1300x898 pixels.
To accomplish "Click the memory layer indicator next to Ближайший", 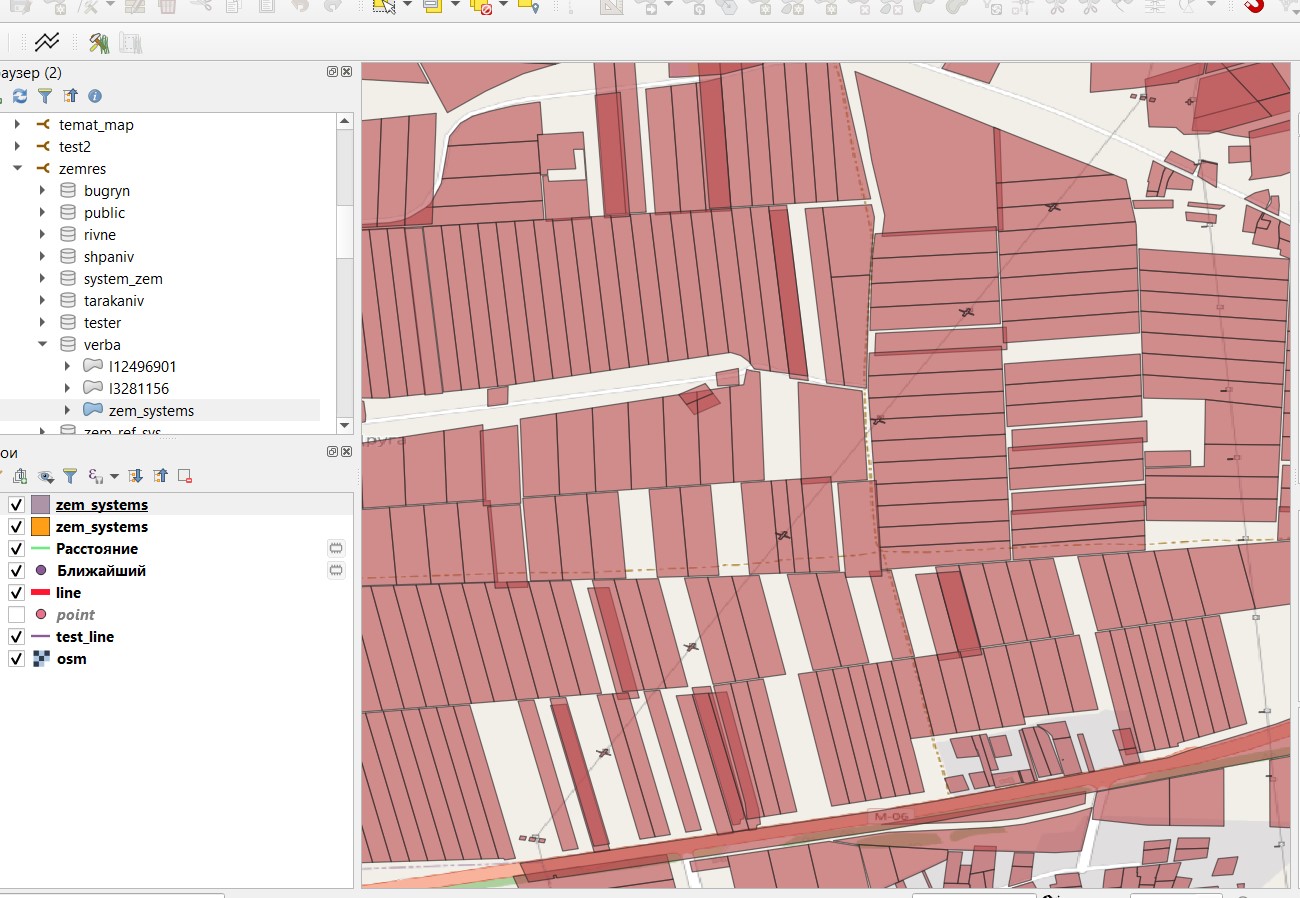I will [336, 571].
